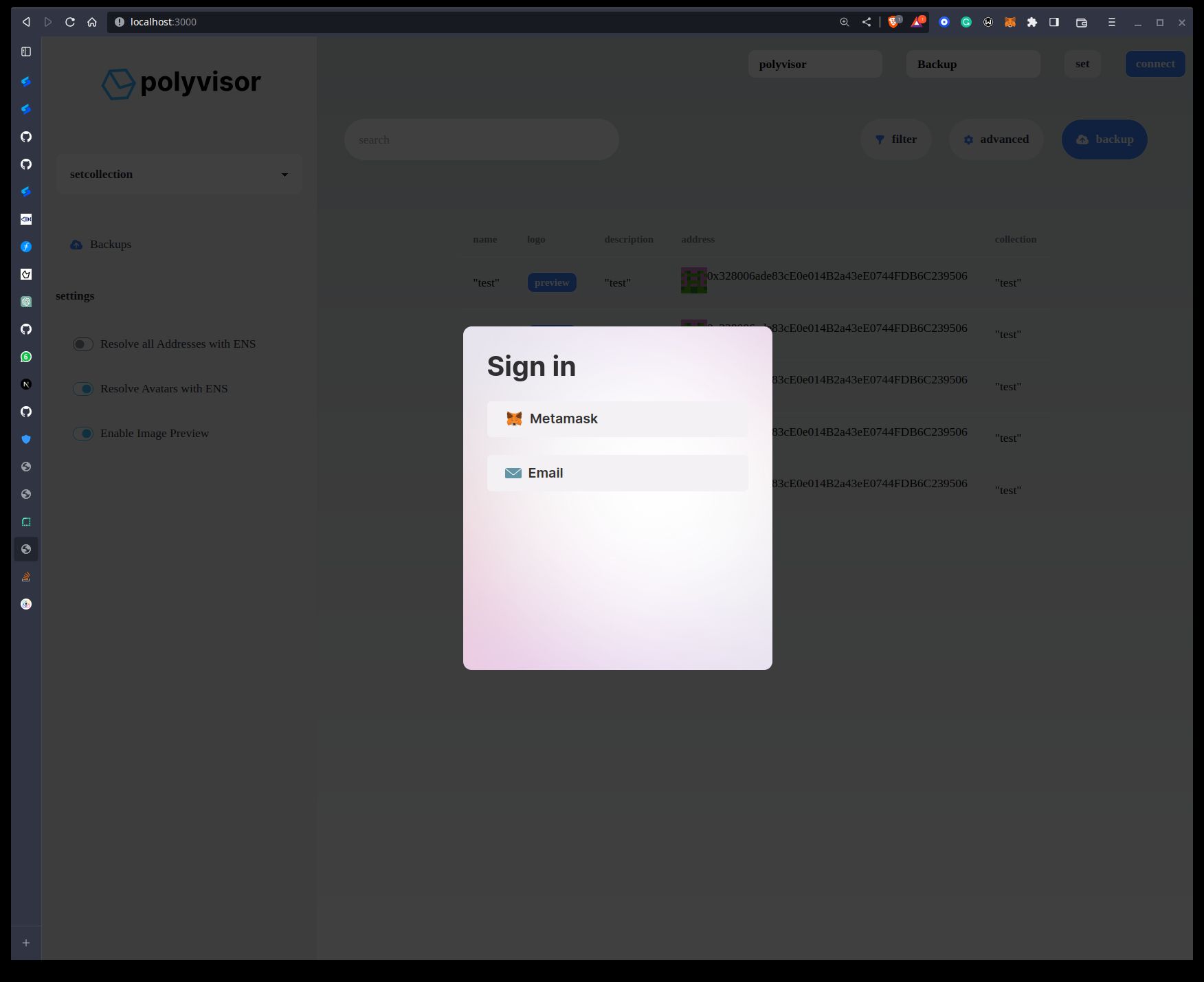Image resolution: width=1204 pixels, height=982 pixels.
Task: Open Brave Rewards triangle icon
Action: [x=918, y=22]
